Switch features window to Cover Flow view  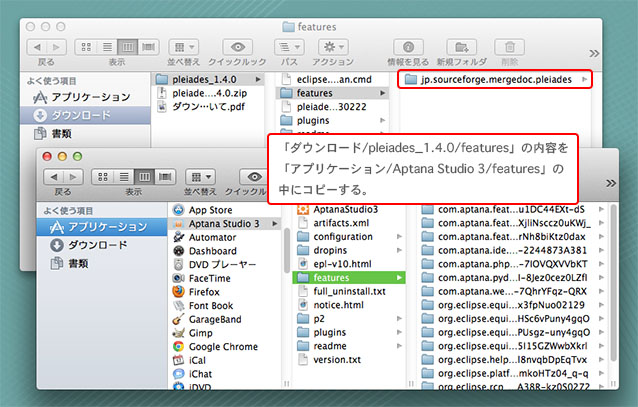pyautogui.click(x=149, y=47)
